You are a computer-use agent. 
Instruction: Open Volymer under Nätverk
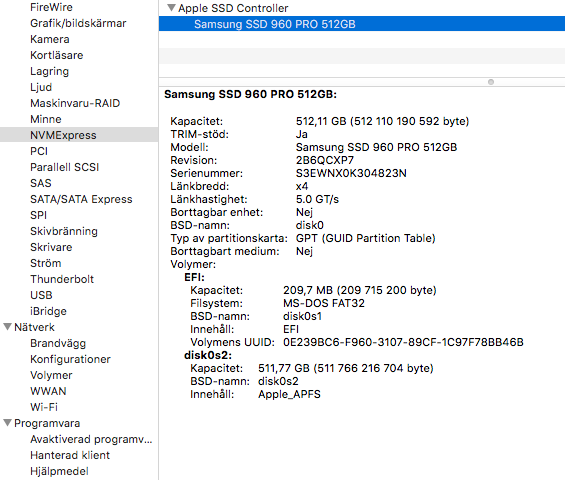point(51,375)
